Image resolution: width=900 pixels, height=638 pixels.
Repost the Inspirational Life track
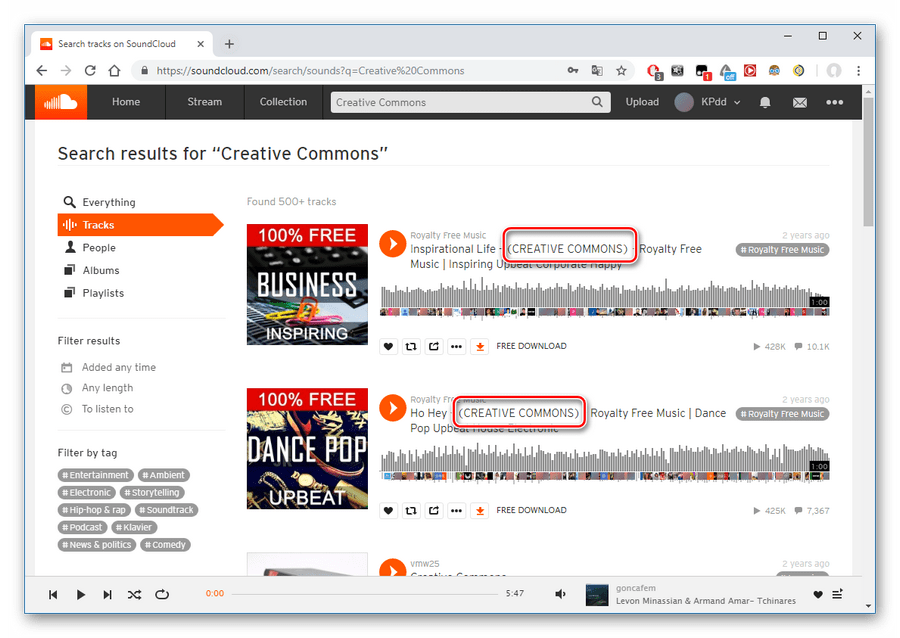pyautogui.click(x=411, y=346)
